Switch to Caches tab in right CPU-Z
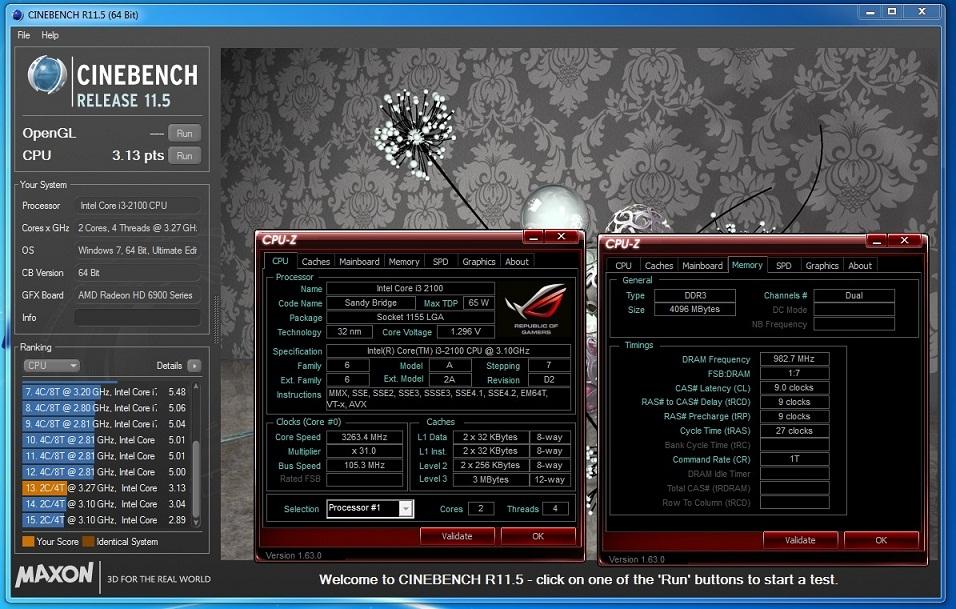This screenshot has height=609, width=956. [x=658, y=266]
